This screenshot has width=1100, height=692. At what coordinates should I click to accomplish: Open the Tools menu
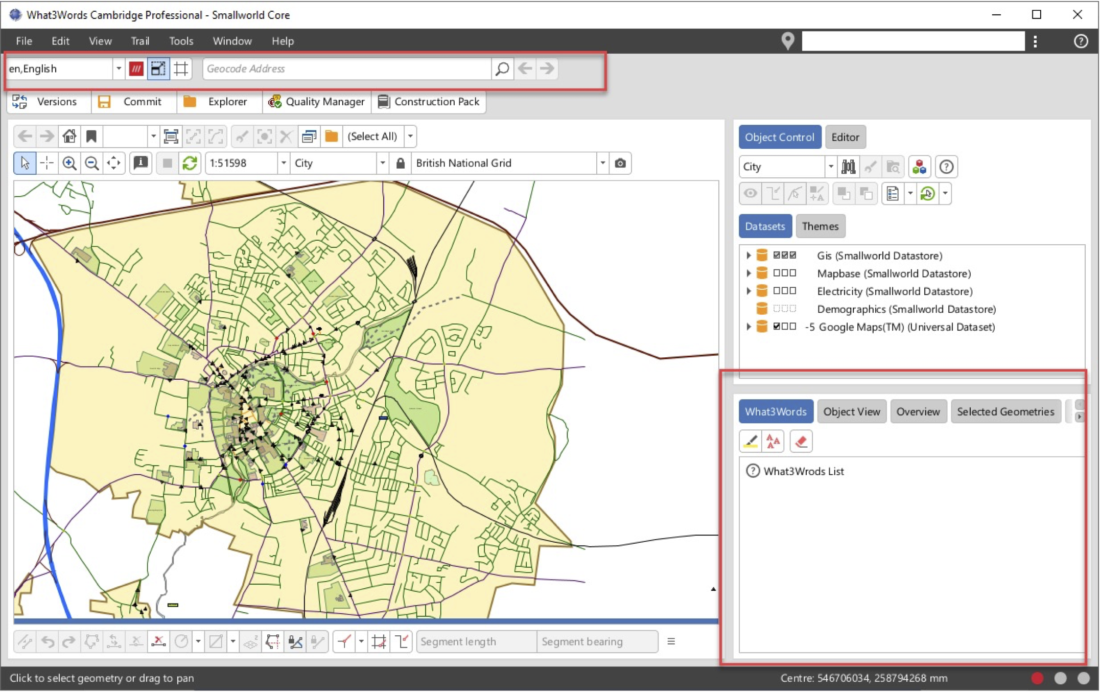coord(181,41)
